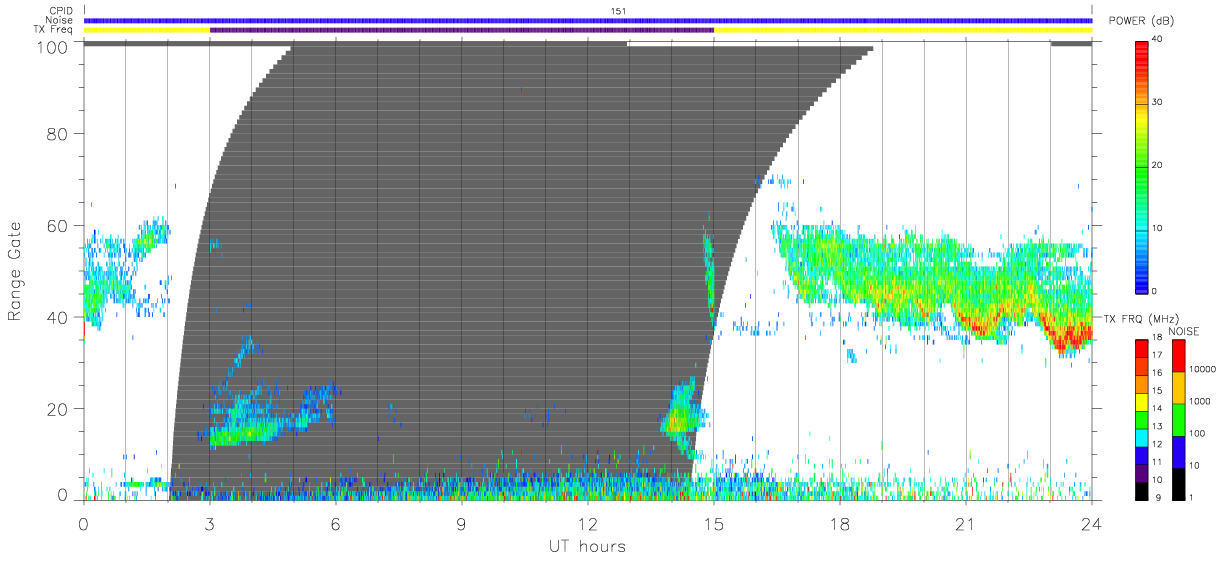Click the Noise row label above the plot
This screenshot has width=1228, height=567.
point(61,20)
